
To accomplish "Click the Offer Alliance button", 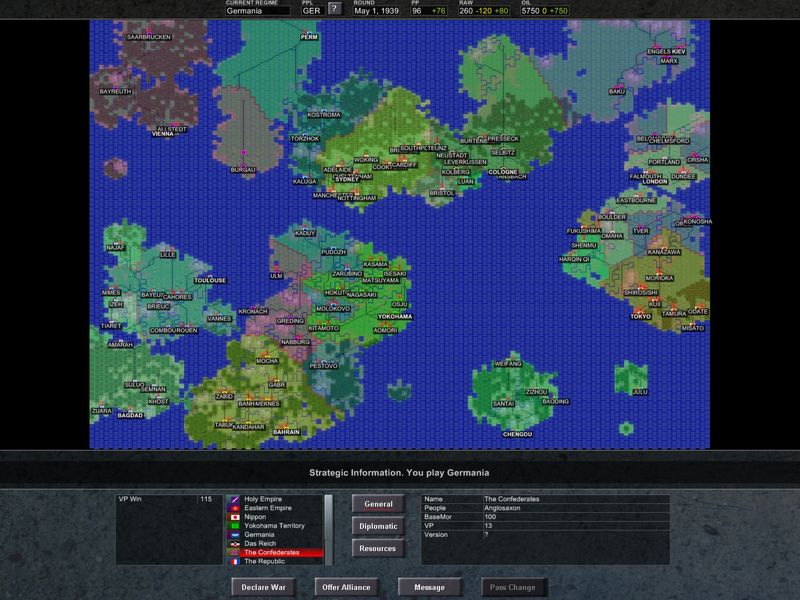I will coord(346,587).
